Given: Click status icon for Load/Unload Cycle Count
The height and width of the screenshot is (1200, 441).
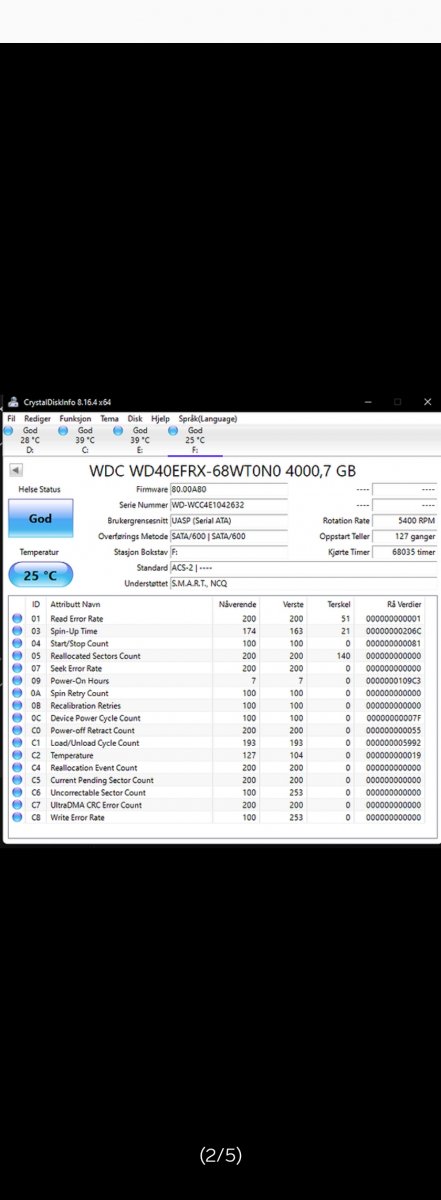Looking at the screenshot, I should pos(17,743).
